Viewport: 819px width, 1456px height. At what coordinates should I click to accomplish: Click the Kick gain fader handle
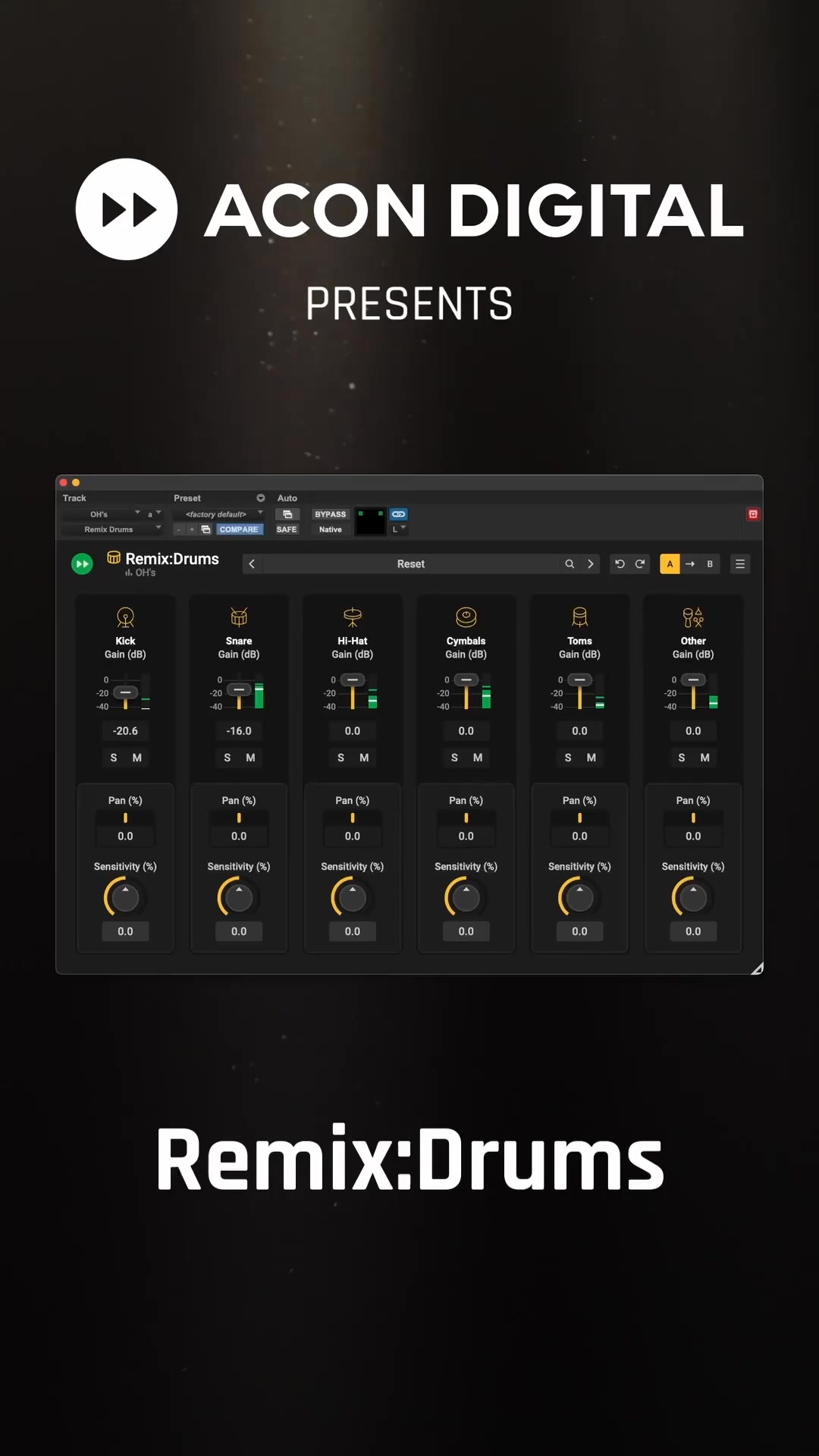tap(125, 692)
